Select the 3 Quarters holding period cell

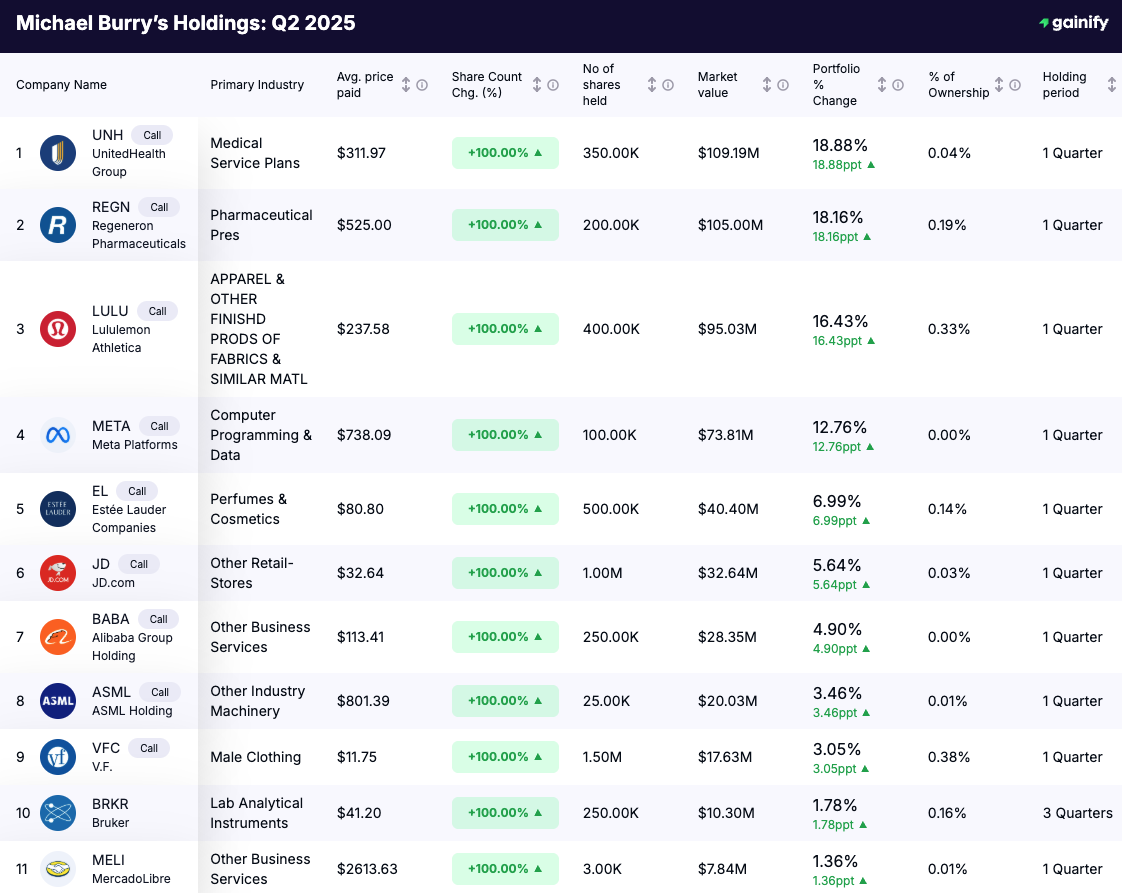[1078, 813]
